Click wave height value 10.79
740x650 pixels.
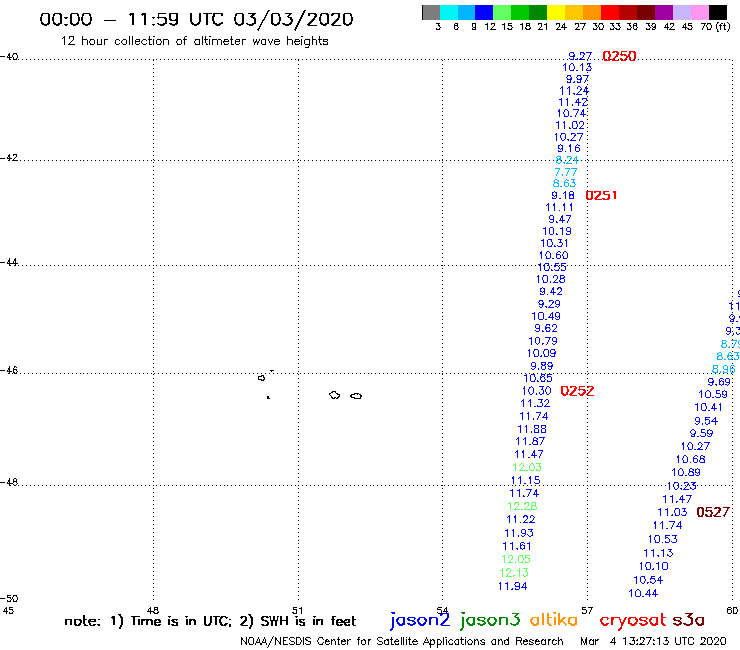(x=543, y=341)
